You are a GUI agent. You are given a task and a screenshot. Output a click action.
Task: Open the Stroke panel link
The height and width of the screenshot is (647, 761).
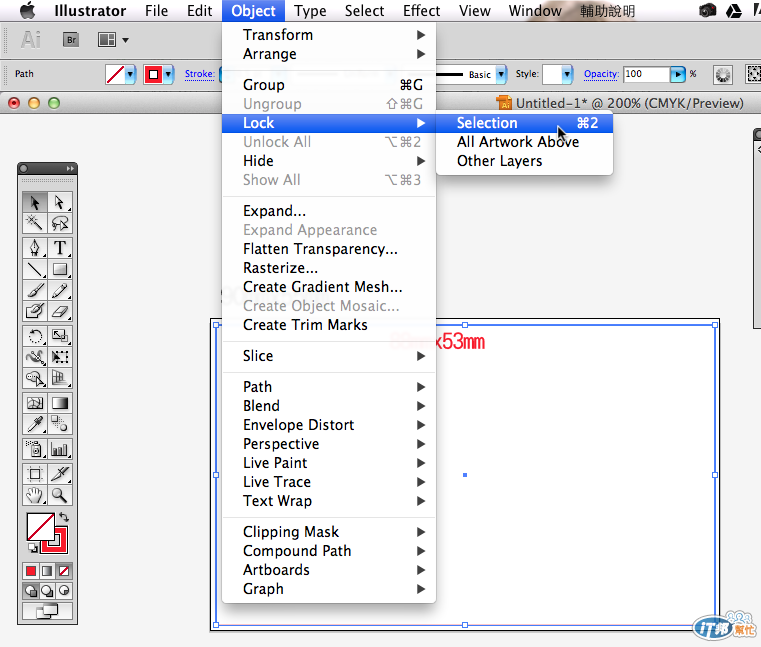pos(199,74)
